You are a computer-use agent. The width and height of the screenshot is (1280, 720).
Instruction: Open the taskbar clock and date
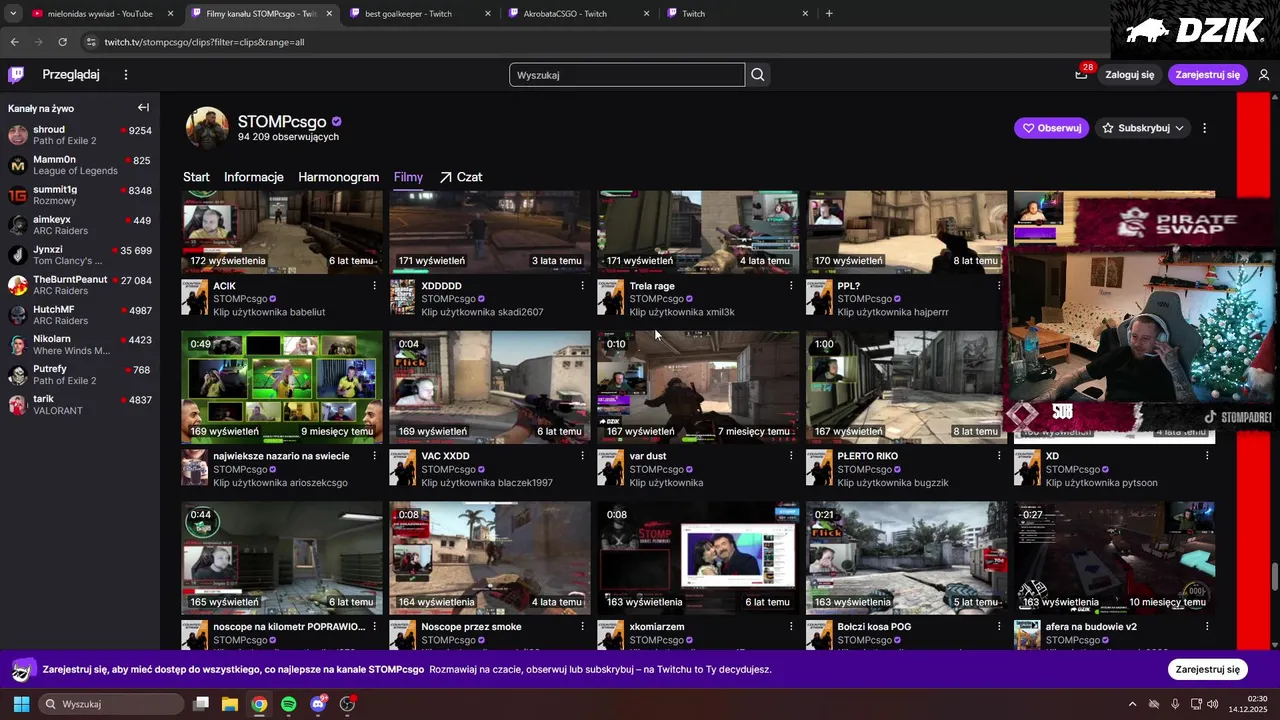point(1249,704)
